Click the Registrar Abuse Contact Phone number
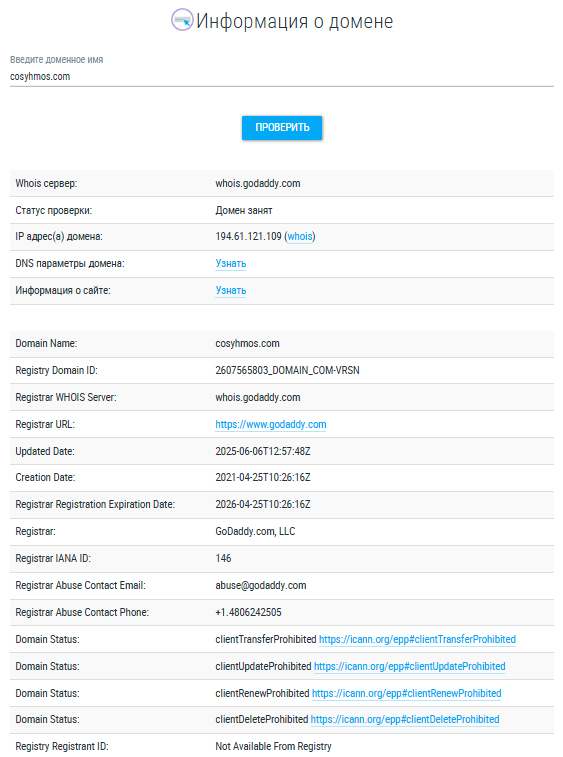 pos(248,612)
